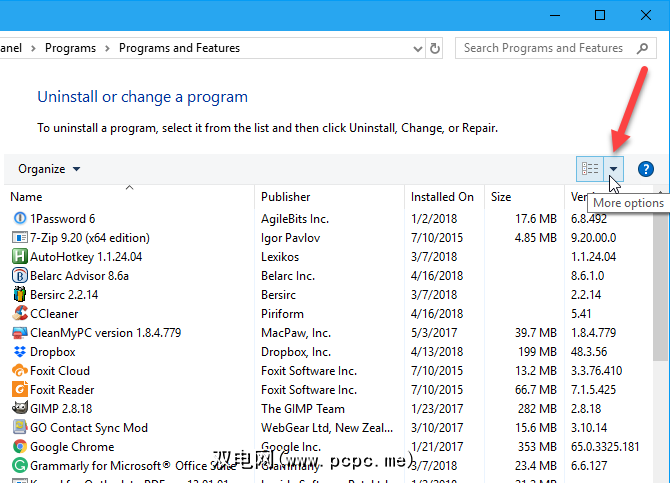Select the 7-Zip 9.20 icon
The width and height of the screenshot is (670, 483).
point(19,238)
